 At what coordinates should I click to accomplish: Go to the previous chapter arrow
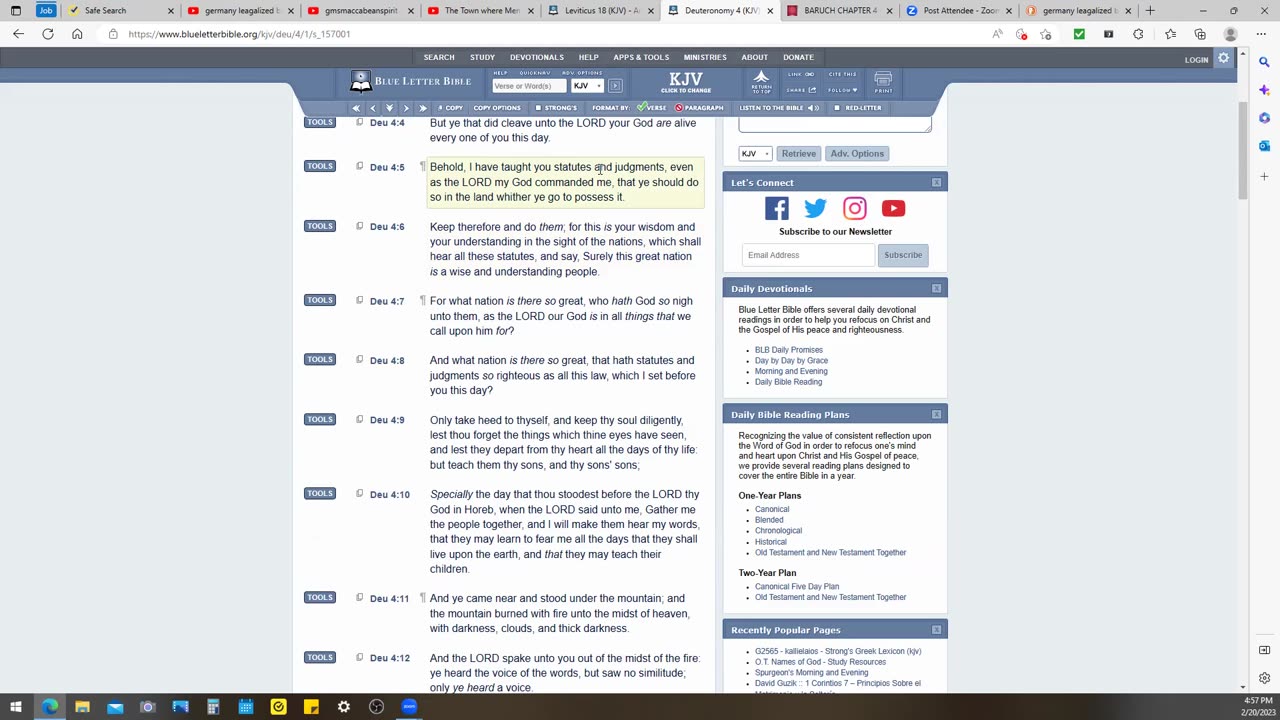point(373,108)
